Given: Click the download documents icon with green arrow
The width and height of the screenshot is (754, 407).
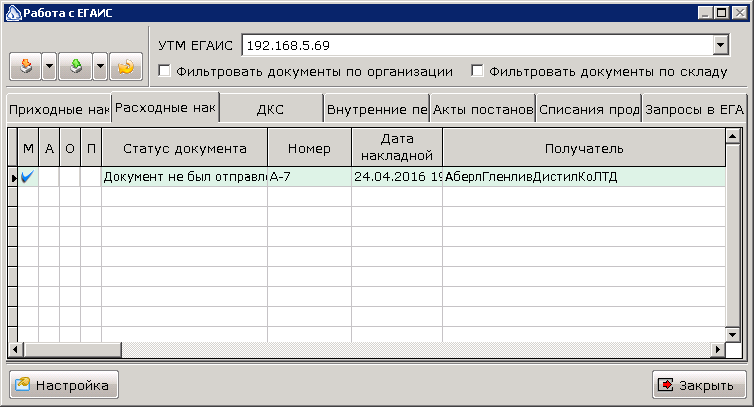Looking at the screenshot, I should coord(75,66).
